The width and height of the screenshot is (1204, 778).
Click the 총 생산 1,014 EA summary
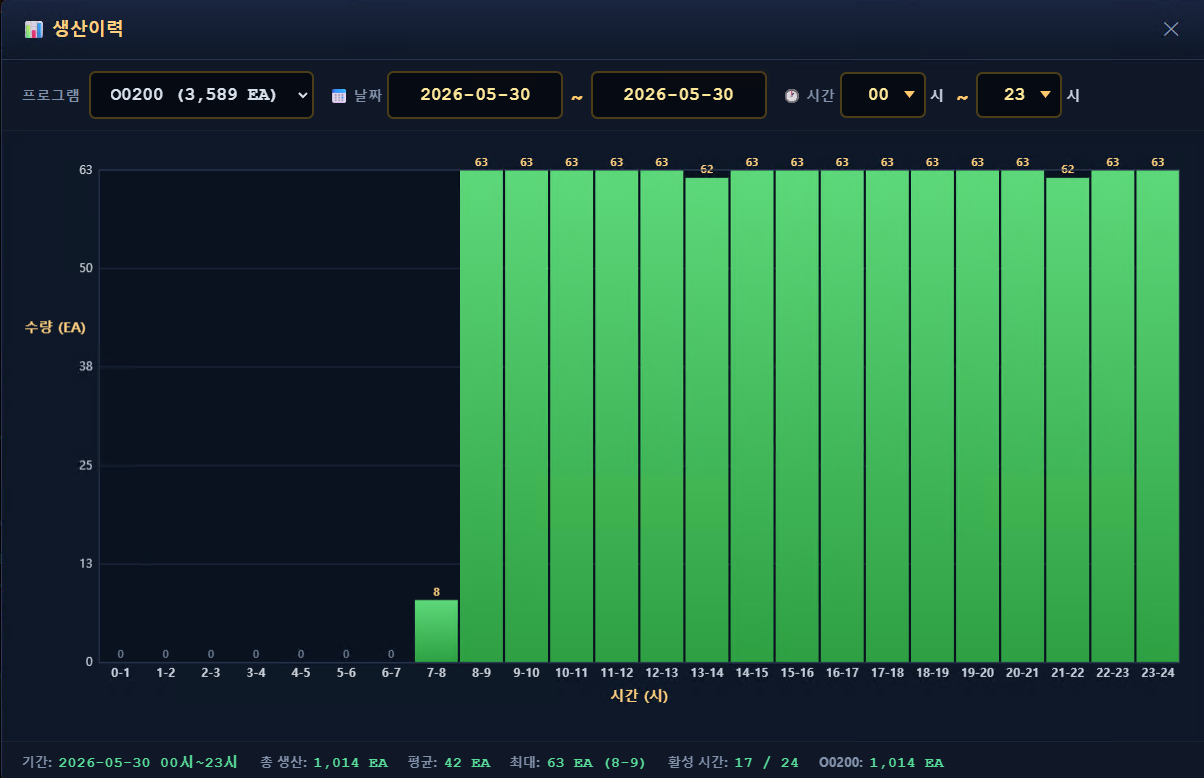click(324, 762)
